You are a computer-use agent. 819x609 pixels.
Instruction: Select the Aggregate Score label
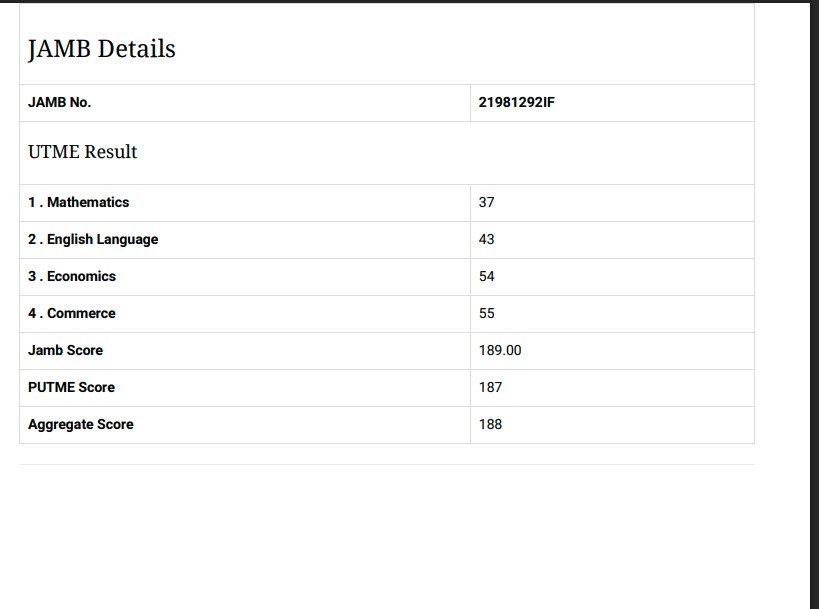tap(81, 424)
